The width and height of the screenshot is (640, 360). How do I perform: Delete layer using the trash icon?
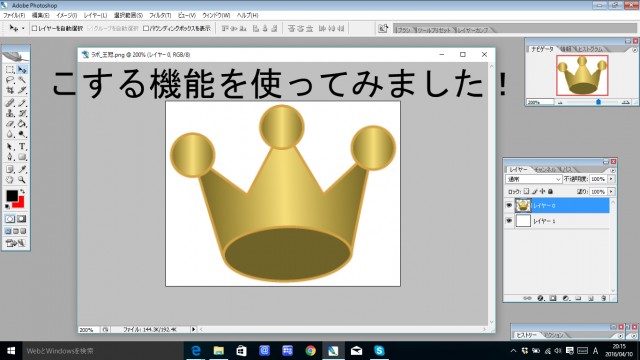pyautogui.click(x=603, y=298)
